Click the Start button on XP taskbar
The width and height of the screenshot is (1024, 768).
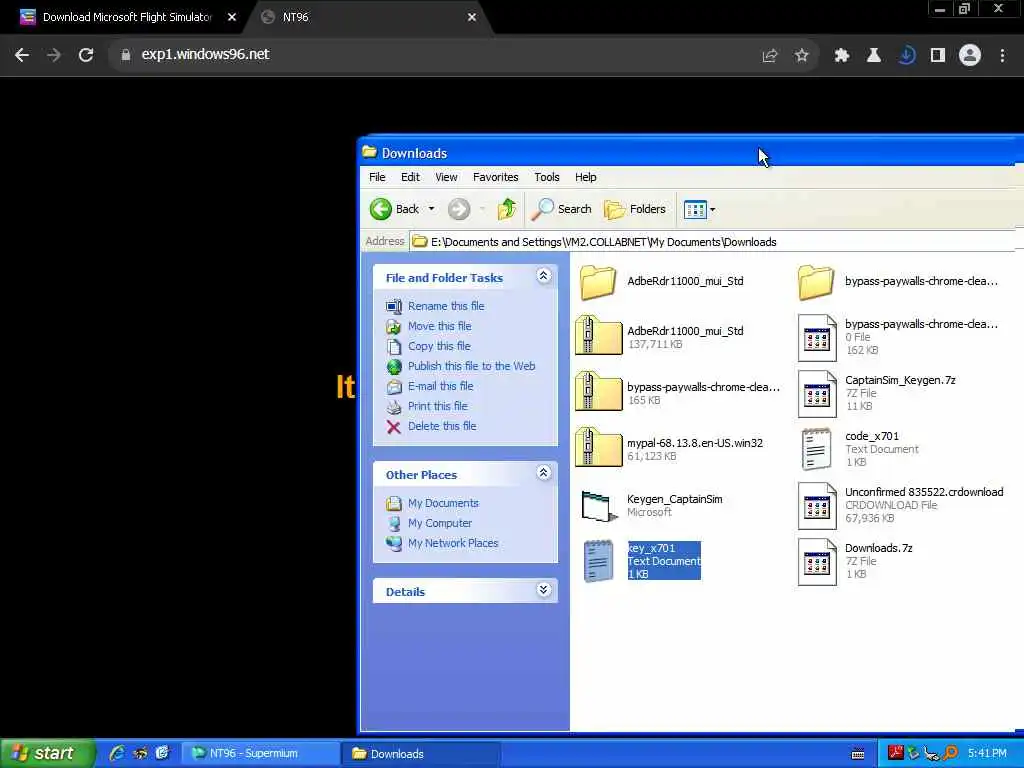47,753
